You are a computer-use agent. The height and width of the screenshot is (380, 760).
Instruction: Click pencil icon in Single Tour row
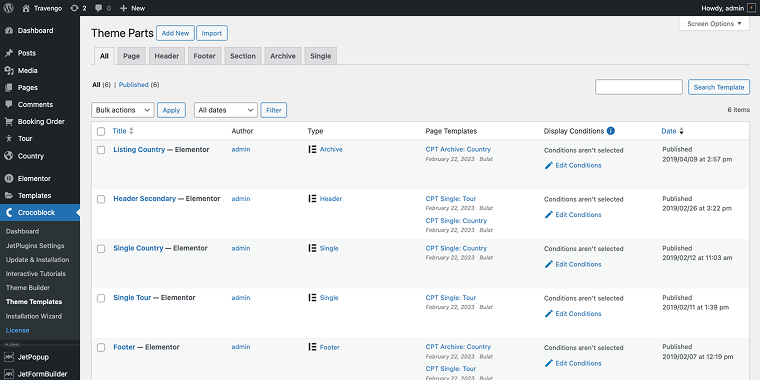pyautogui.click(x=549, y=314)
